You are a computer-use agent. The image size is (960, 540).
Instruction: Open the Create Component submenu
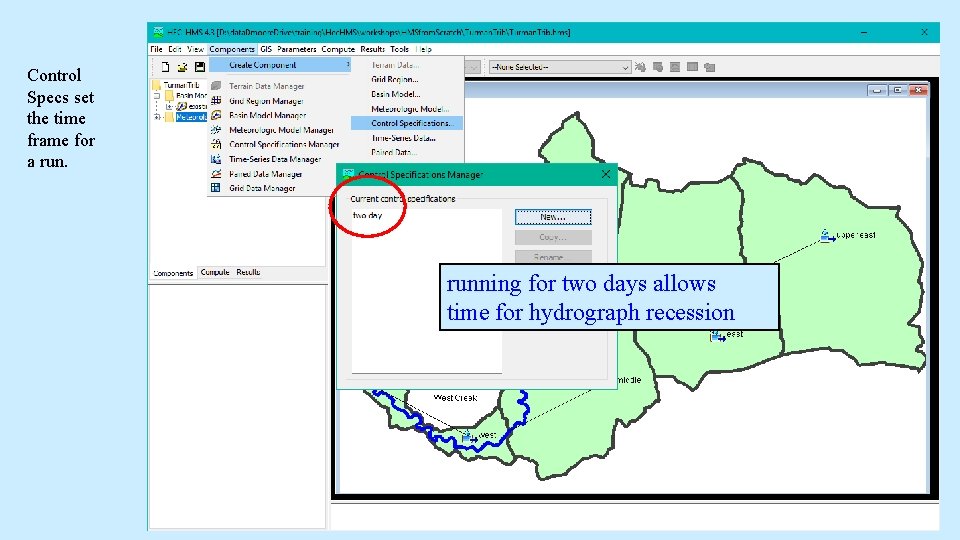click(x=280, y=65)
